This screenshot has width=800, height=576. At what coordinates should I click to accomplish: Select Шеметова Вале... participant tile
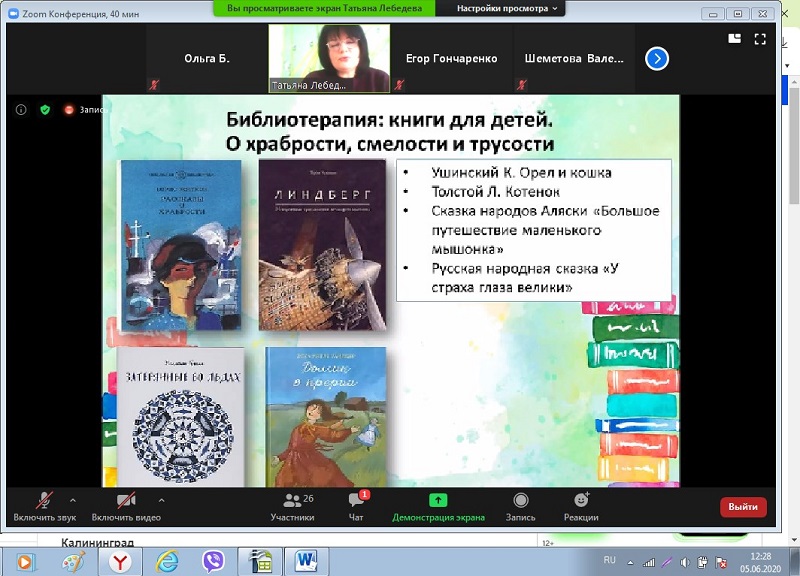(574, 58)
